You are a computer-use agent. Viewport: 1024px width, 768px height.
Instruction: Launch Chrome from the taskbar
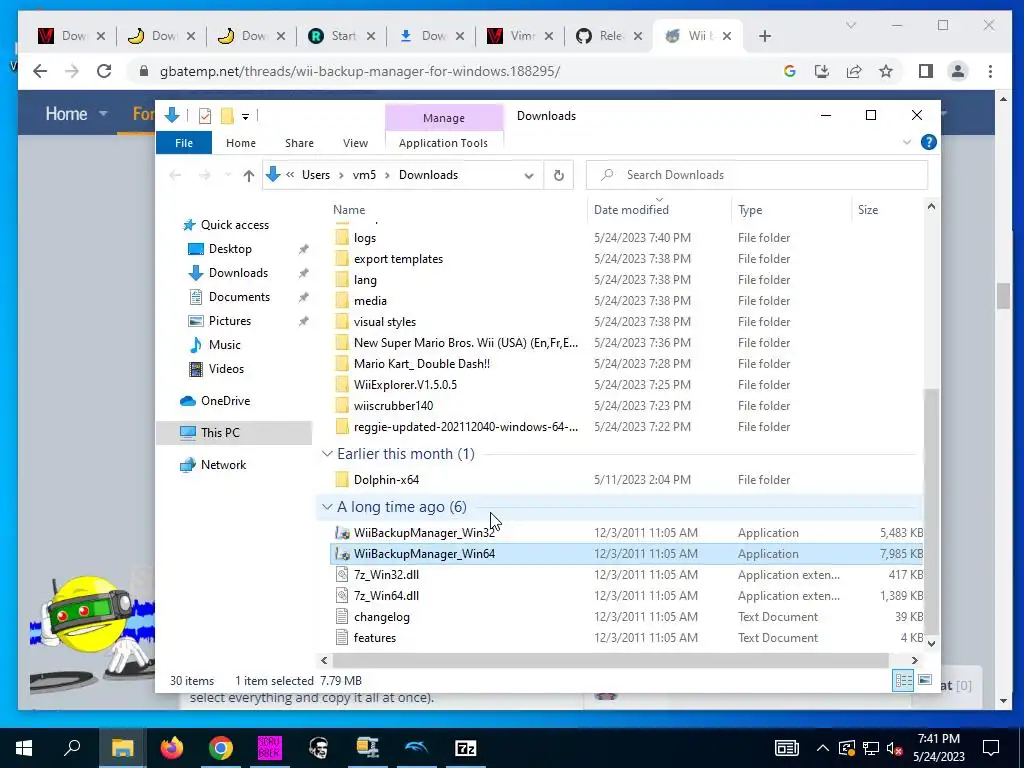tap(221, 748)
